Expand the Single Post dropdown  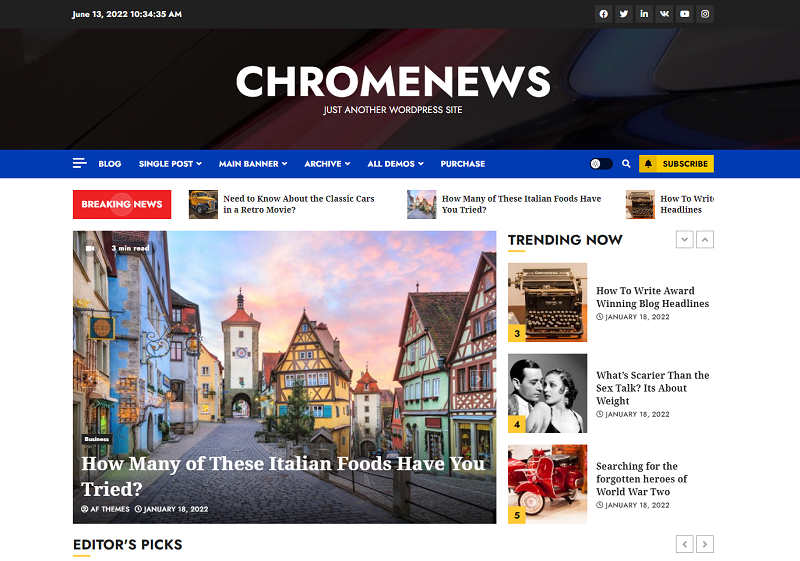pyautogui.click(x=170, y=164)
